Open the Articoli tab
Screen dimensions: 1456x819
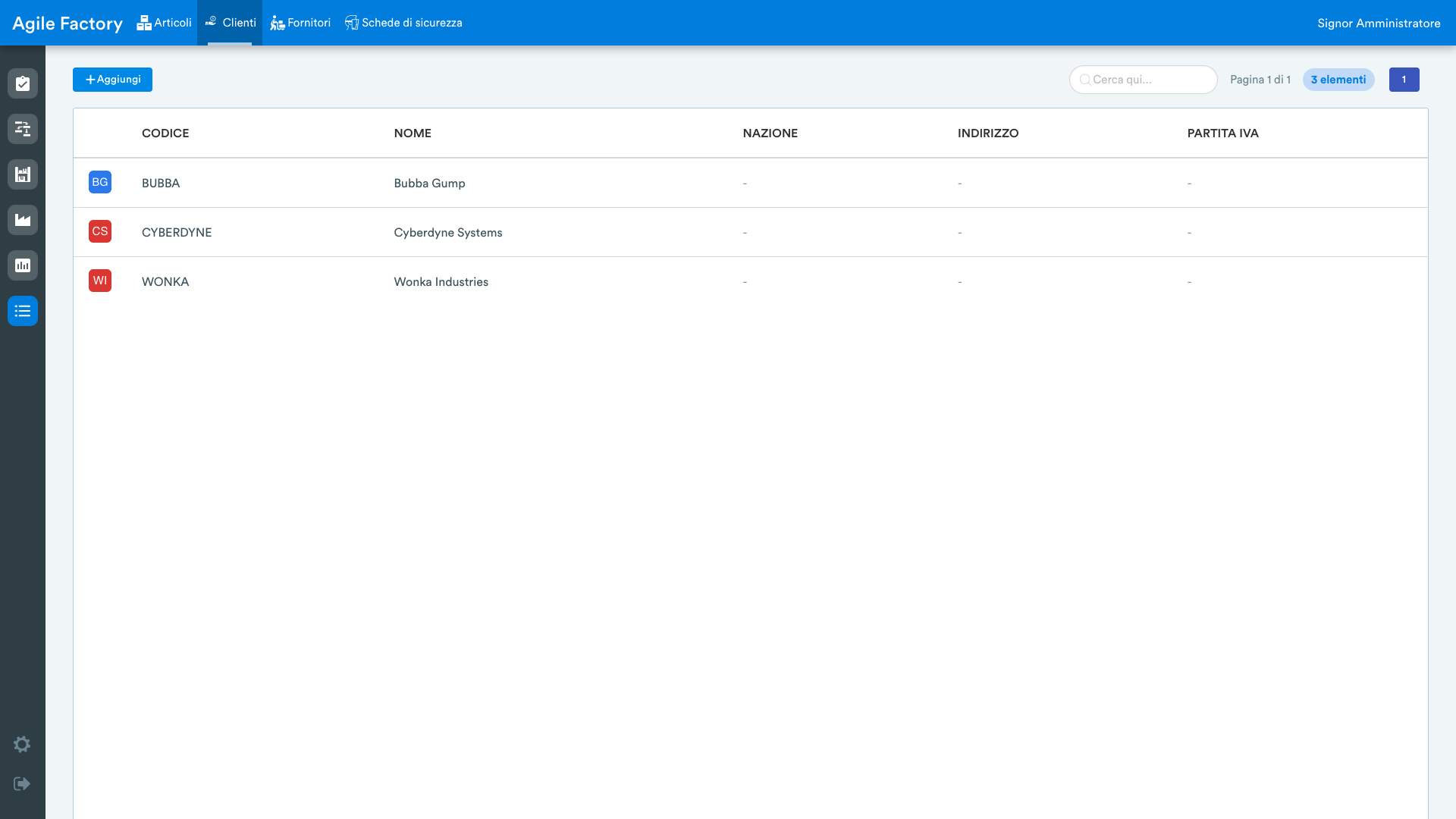(164, 23)
